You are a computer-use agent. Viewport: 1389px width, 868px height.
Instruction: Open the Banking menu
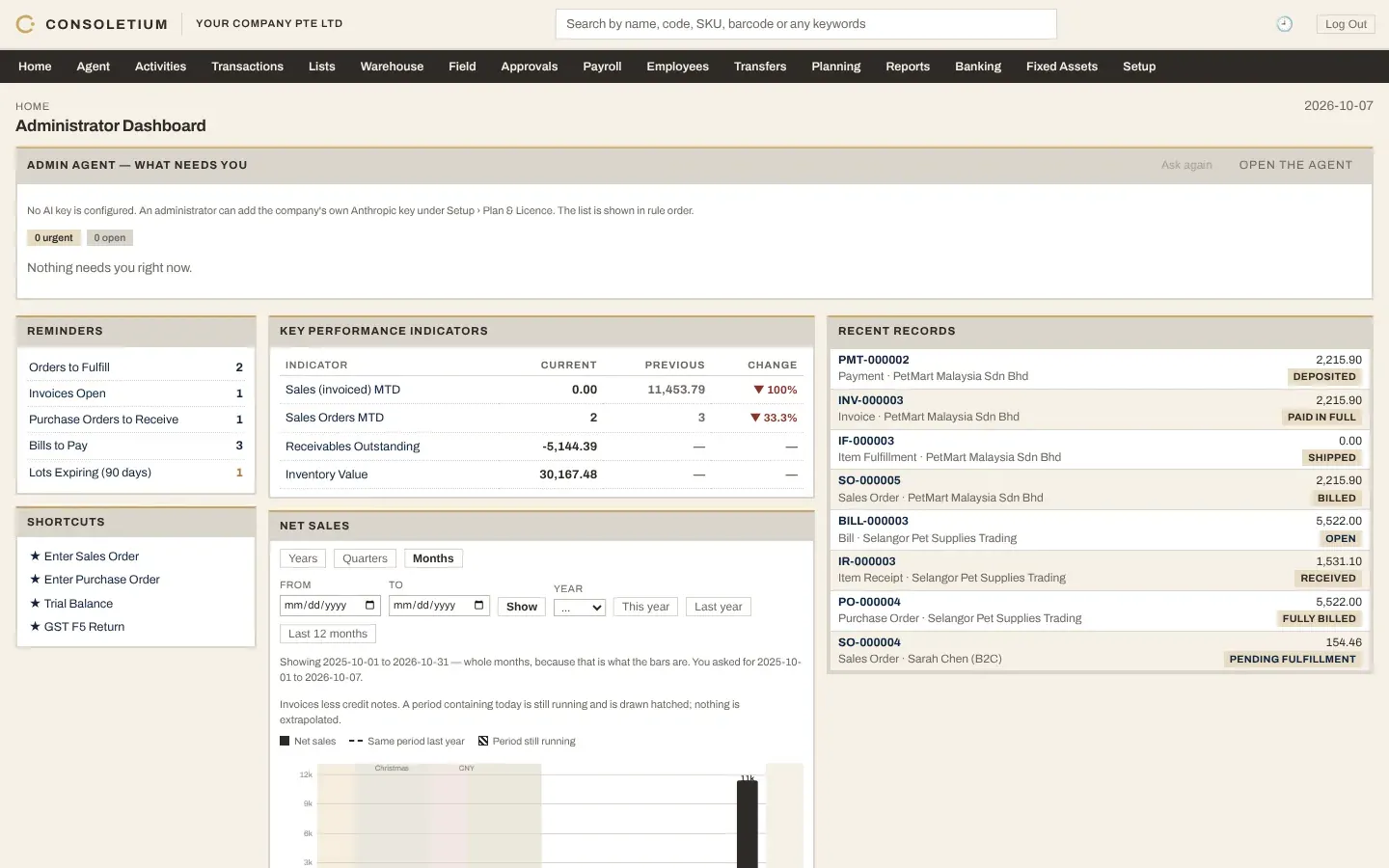pyautogui.click(x=978, y=67)
